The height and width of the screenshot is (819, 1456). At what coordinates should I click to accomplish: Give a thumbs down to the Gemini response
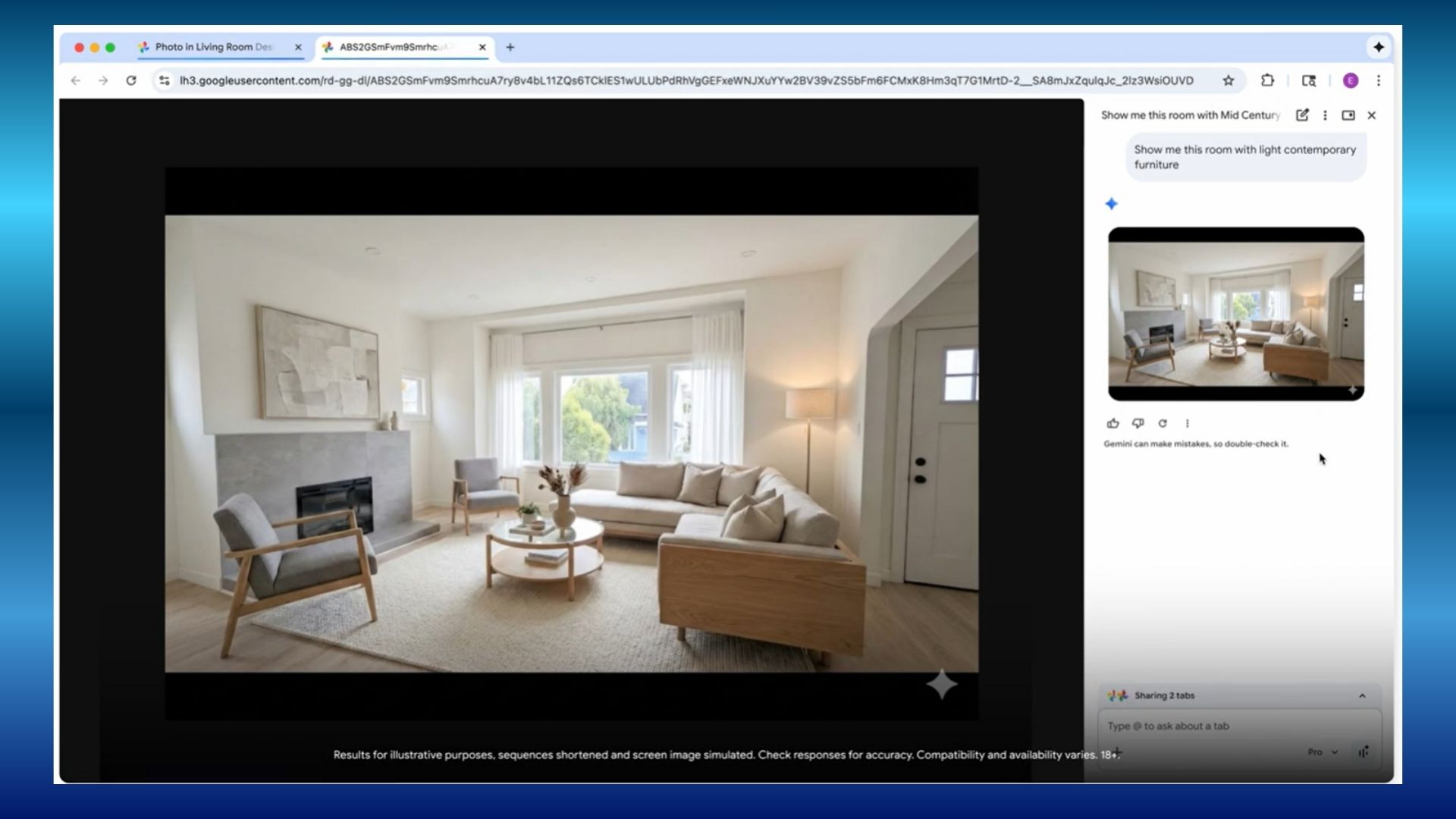(x=1138, y=423)
